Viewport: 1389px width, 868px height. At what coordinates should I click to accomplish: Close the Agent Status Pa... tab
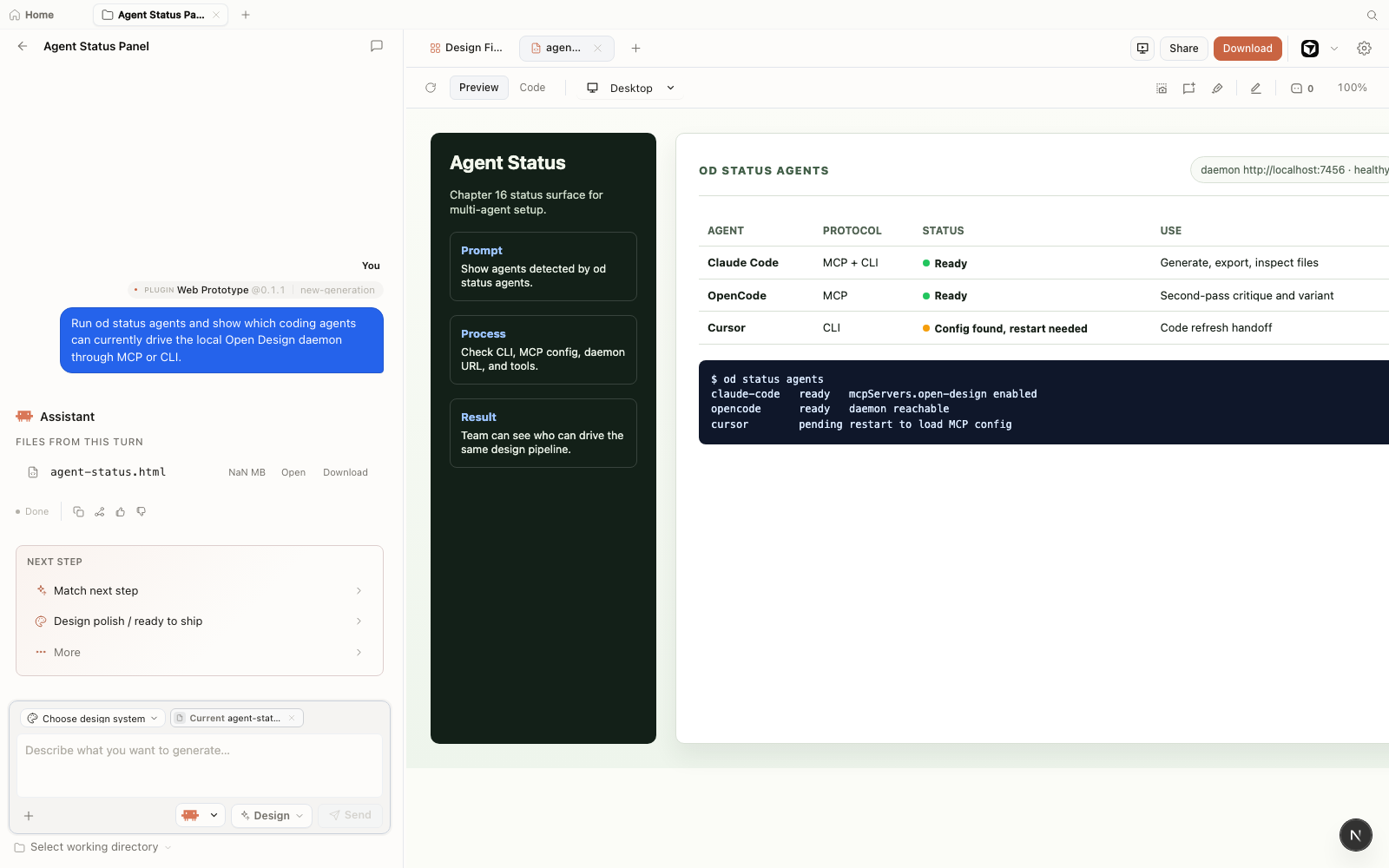[216, 15]
